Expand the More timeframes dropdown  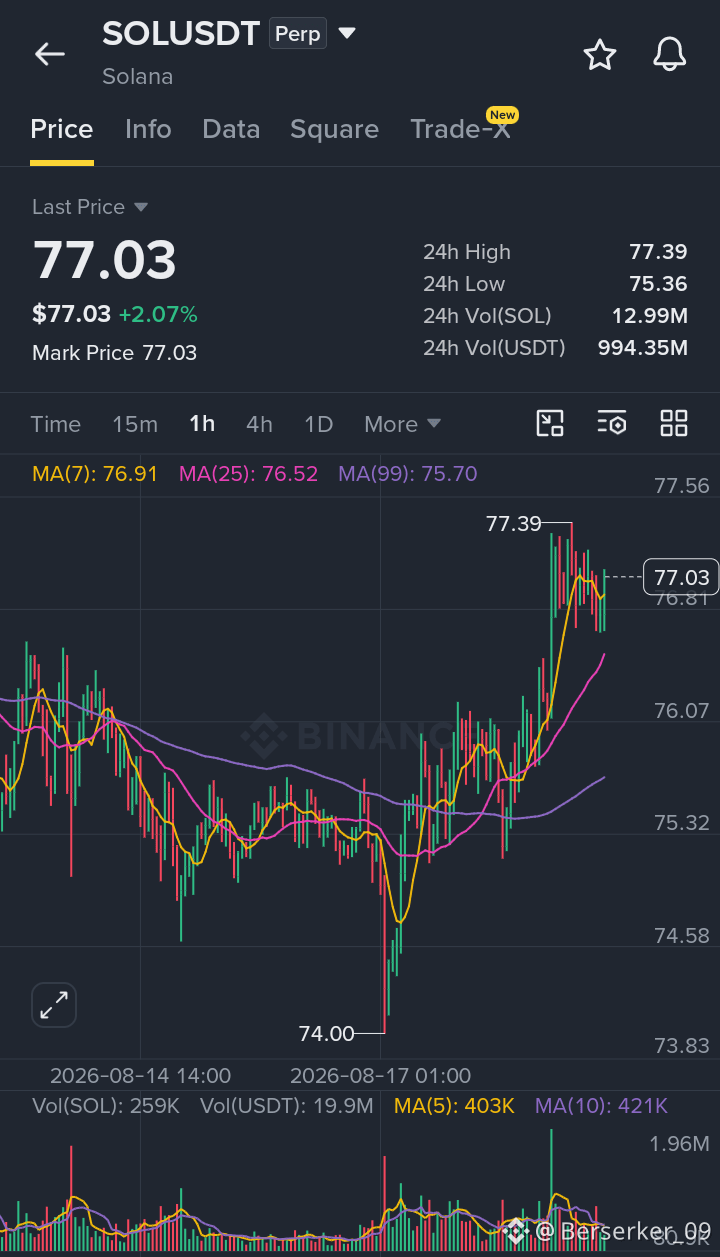point(402,424)
